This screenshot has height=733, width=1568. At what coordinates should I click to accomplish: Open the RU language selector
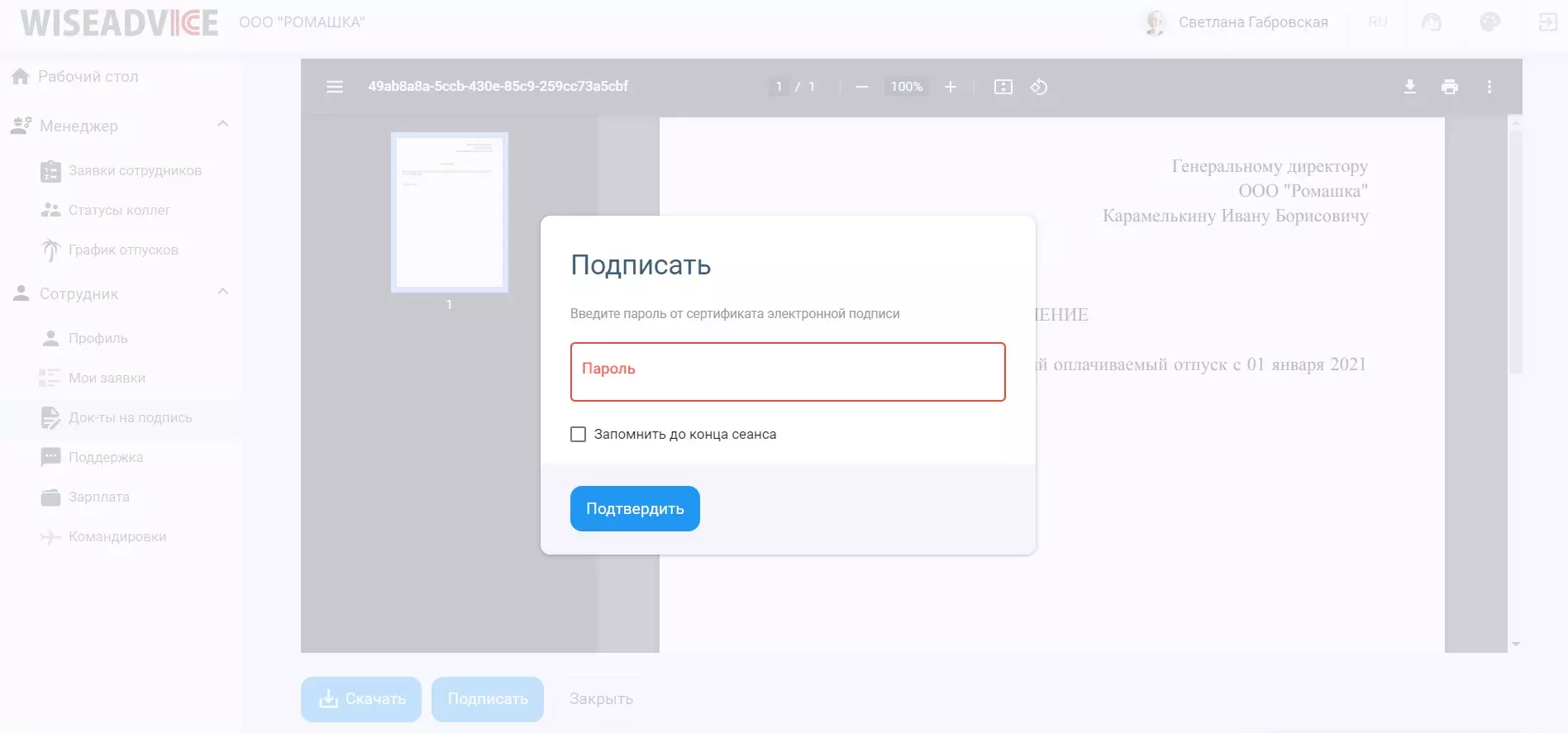pos(1378,22)
